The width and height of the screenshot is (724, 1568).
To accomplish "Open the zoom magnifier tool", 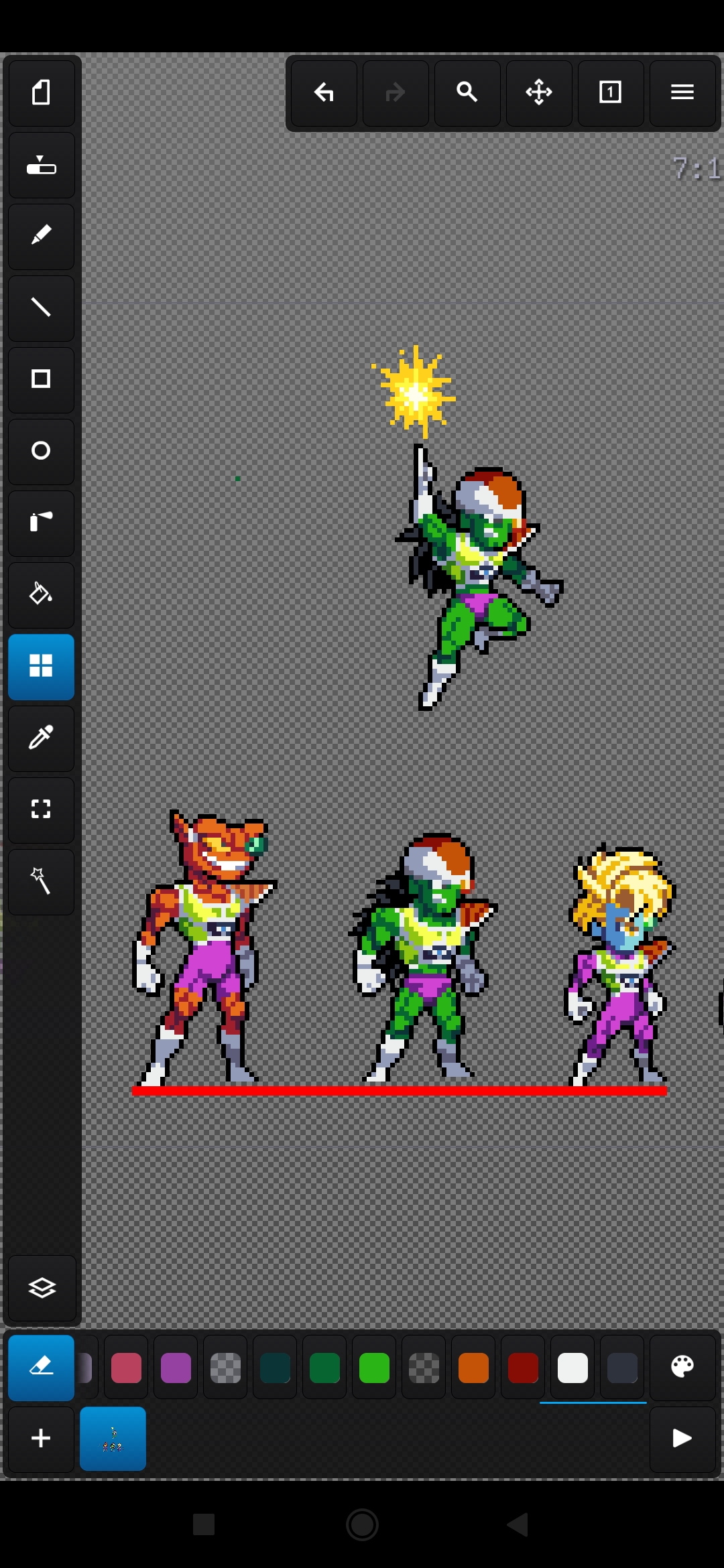I will [467, 92].
